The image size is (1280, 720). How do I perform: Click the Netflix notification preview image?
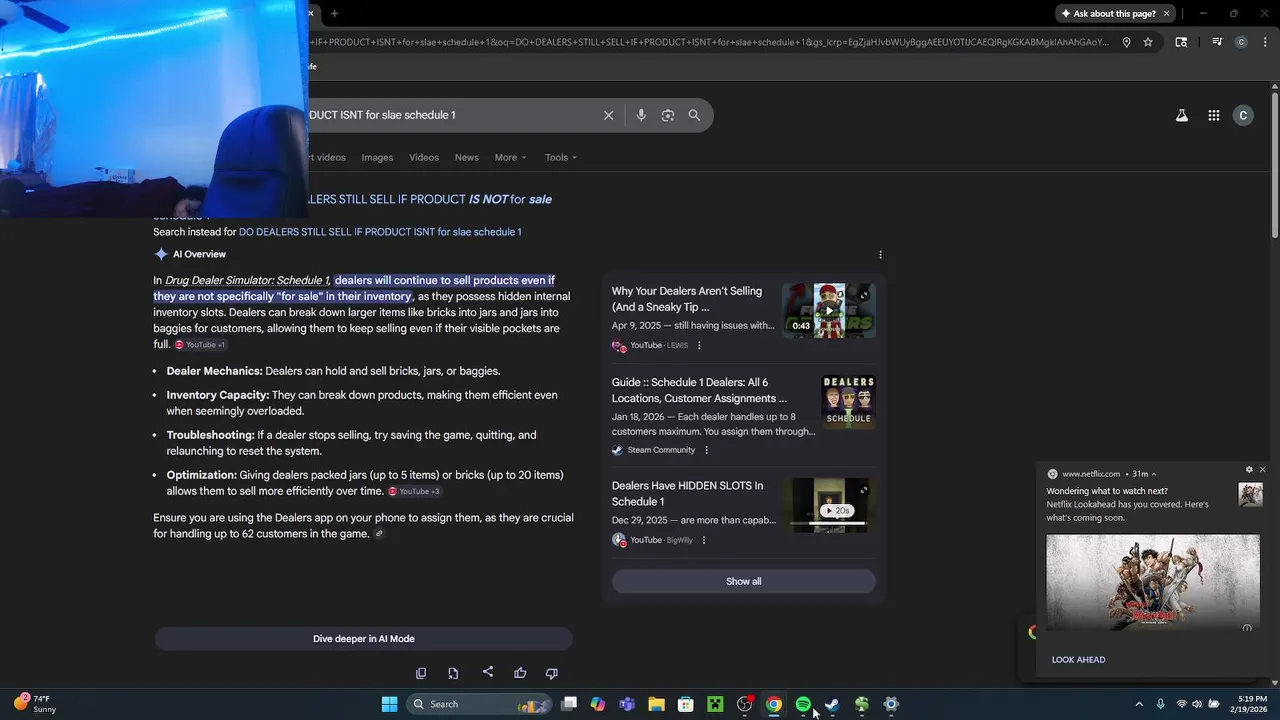pos(1153,582)
